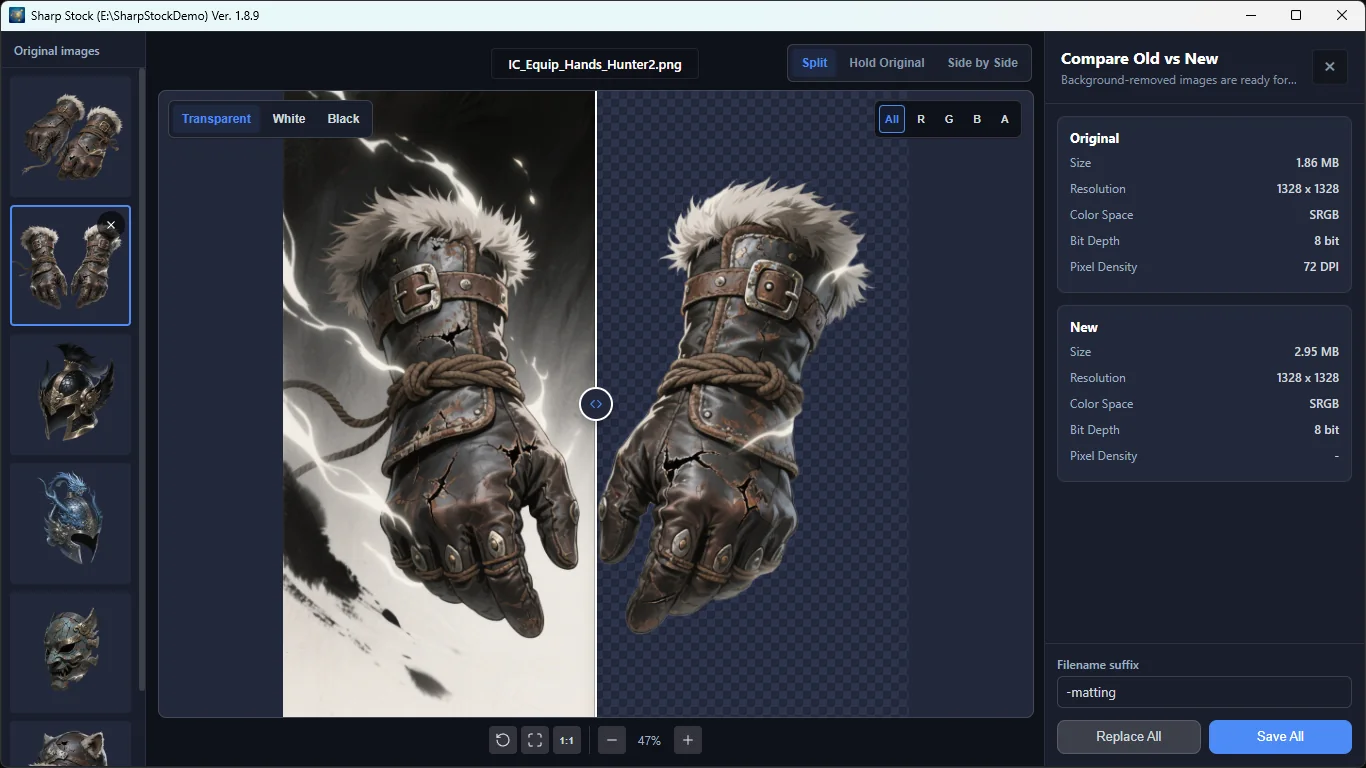Click the reset view icon
The image size is (1366, 768).
(x=503, y=740)
